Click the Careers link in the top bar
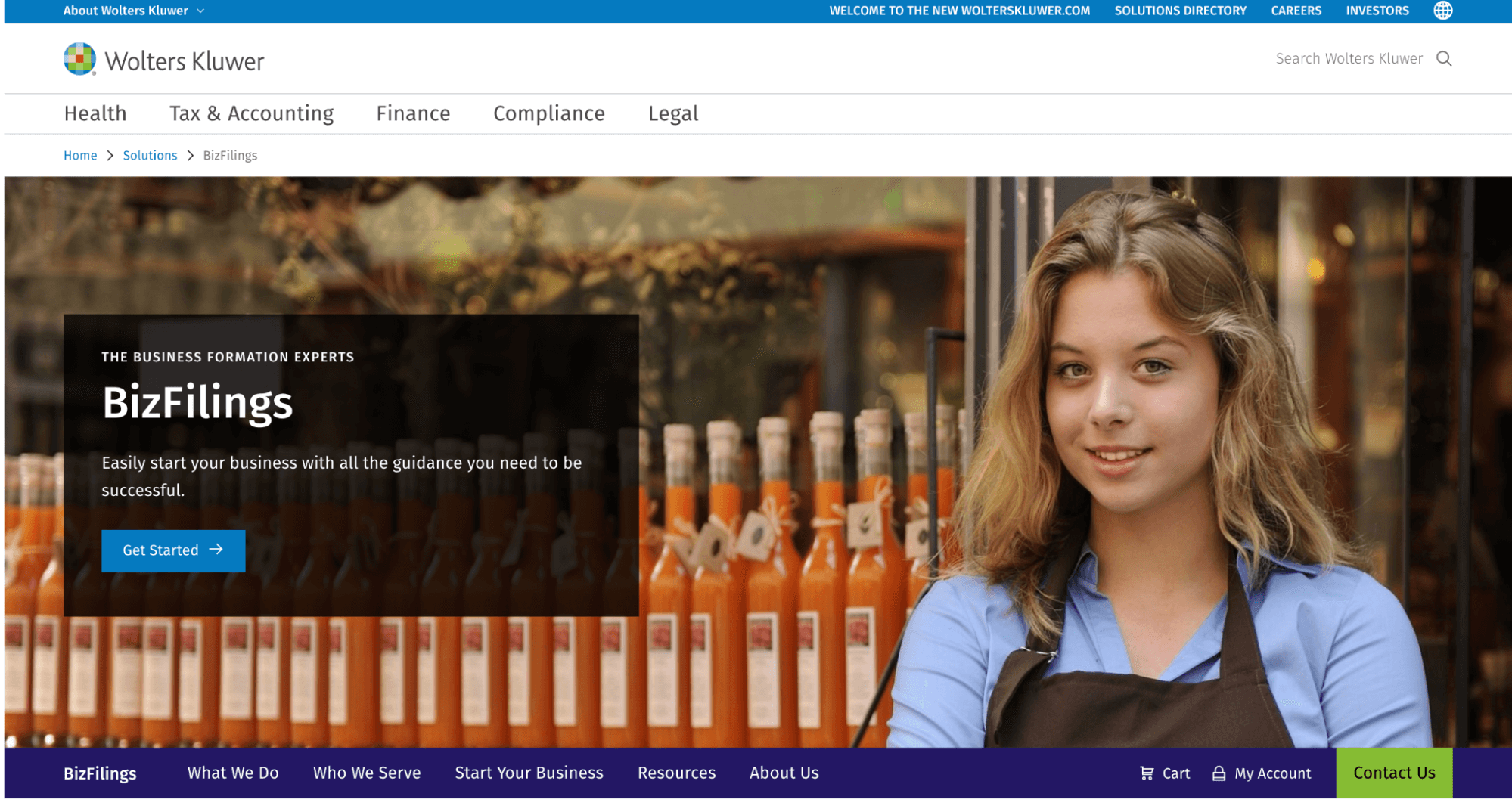Viewport: 1512px width, 809px height. [1296, 11]
